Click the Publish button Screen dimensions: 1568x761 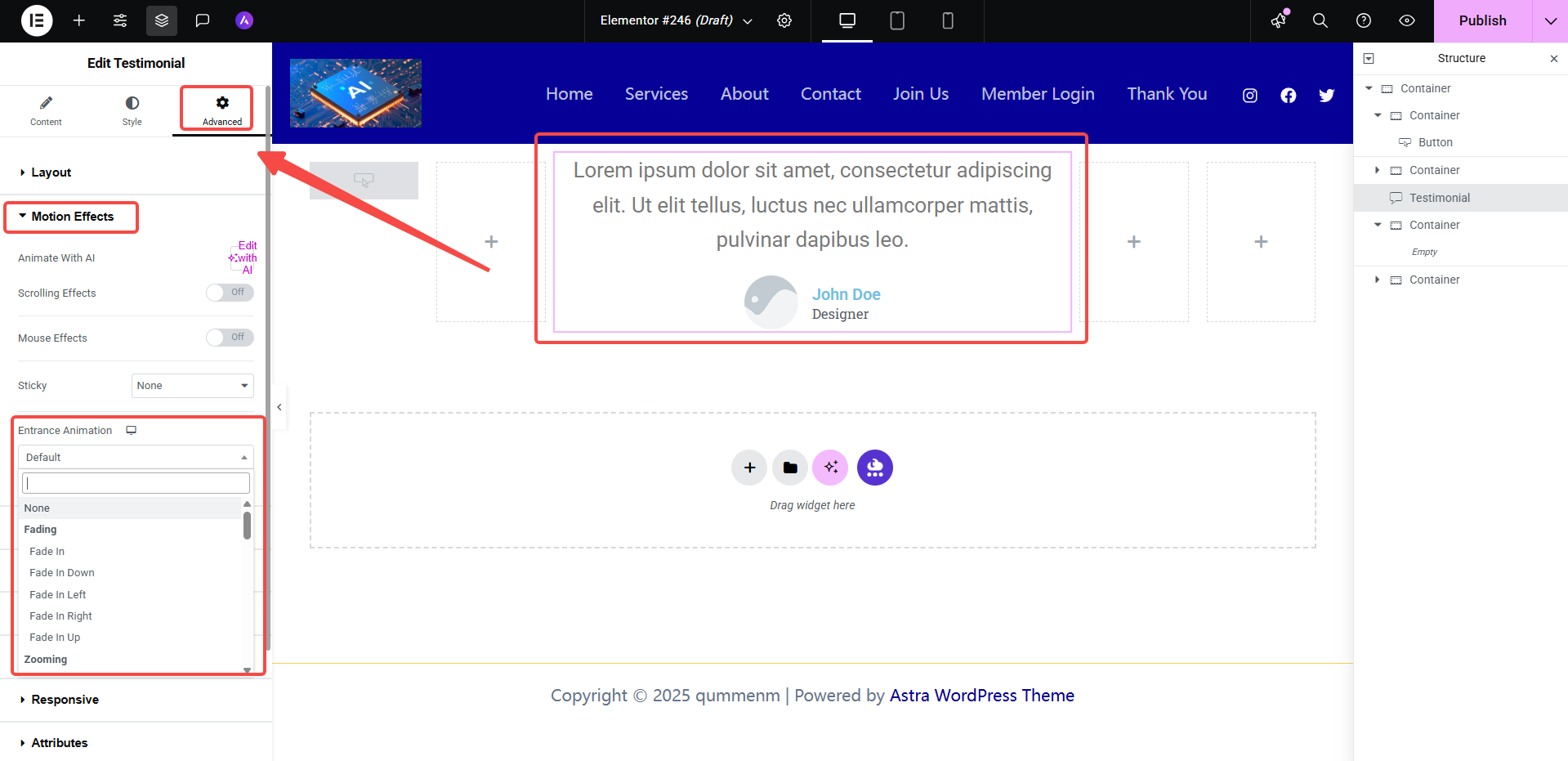click(x=1483, y=20)
